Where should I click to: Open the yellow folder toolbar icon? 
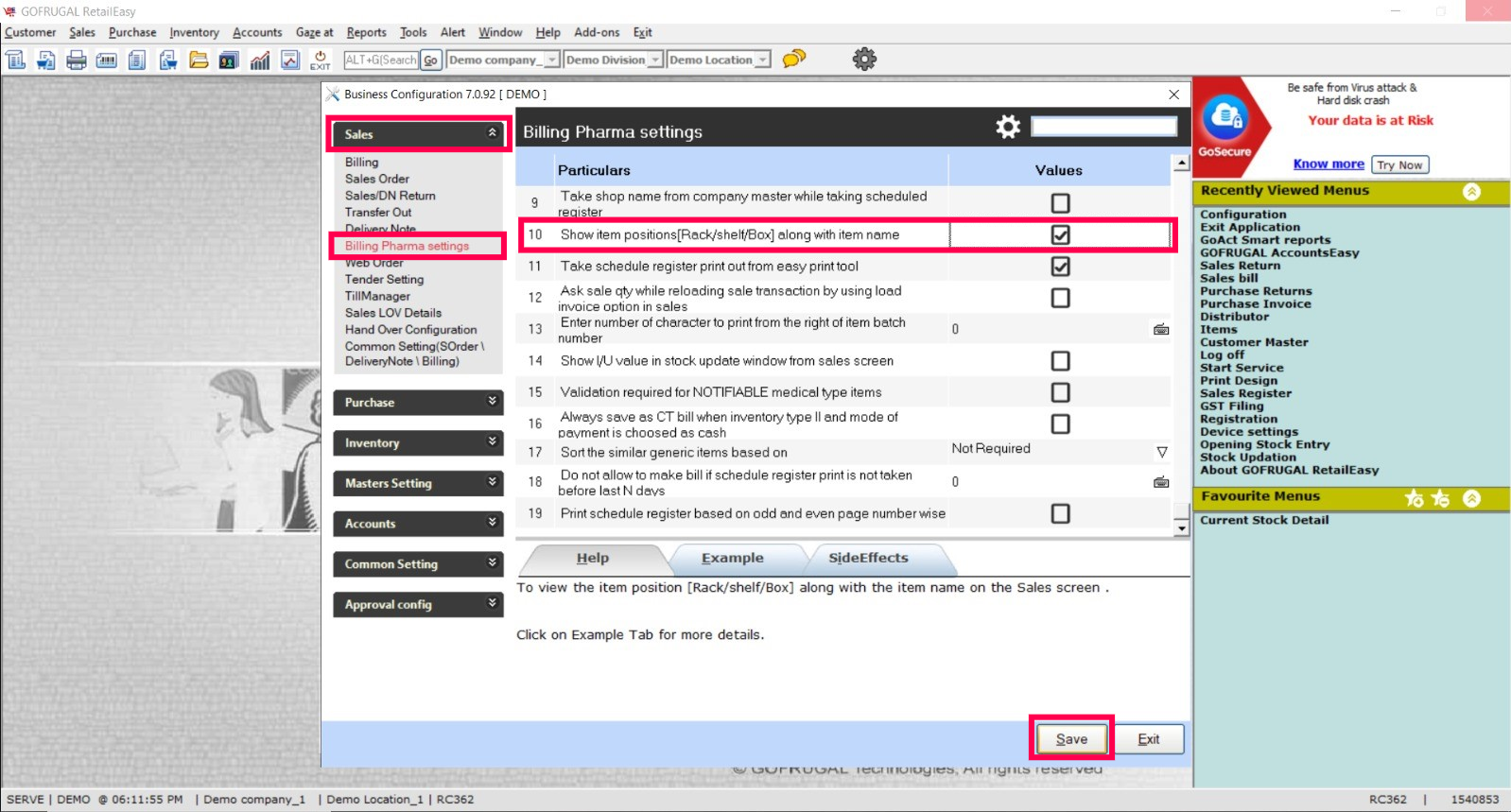[199, 60]
